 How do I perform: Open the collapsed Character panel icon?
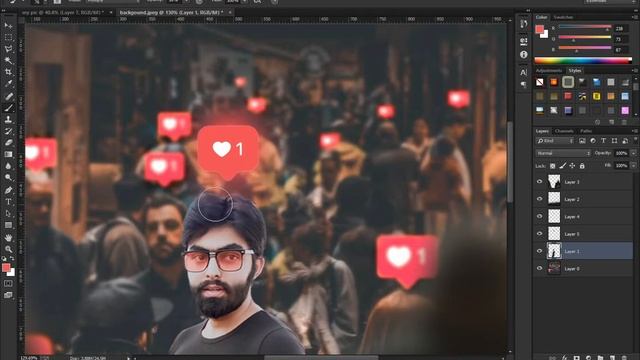coord(524,72)
